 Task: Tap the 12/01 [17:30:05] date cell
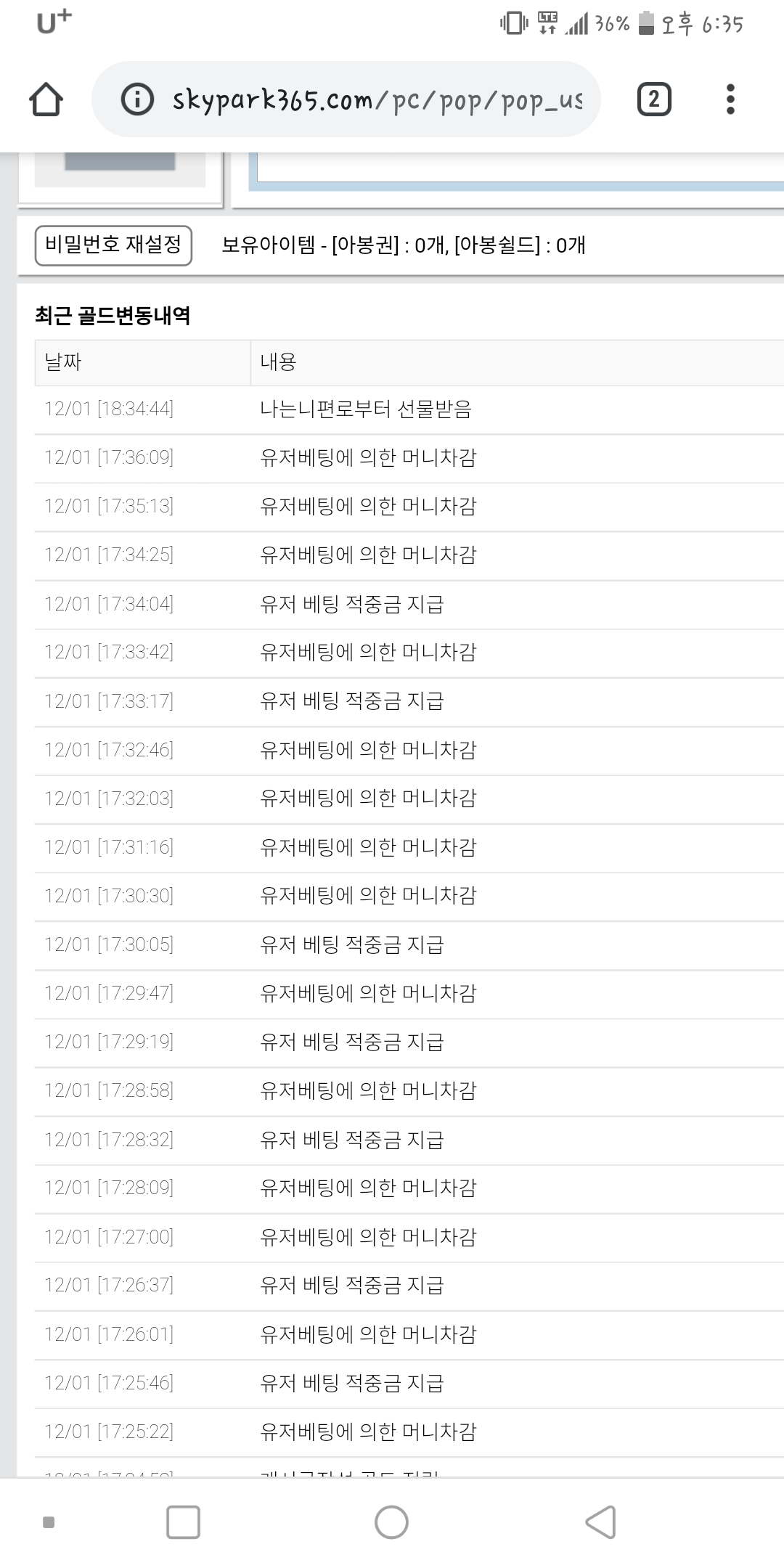tap(109, 944)
